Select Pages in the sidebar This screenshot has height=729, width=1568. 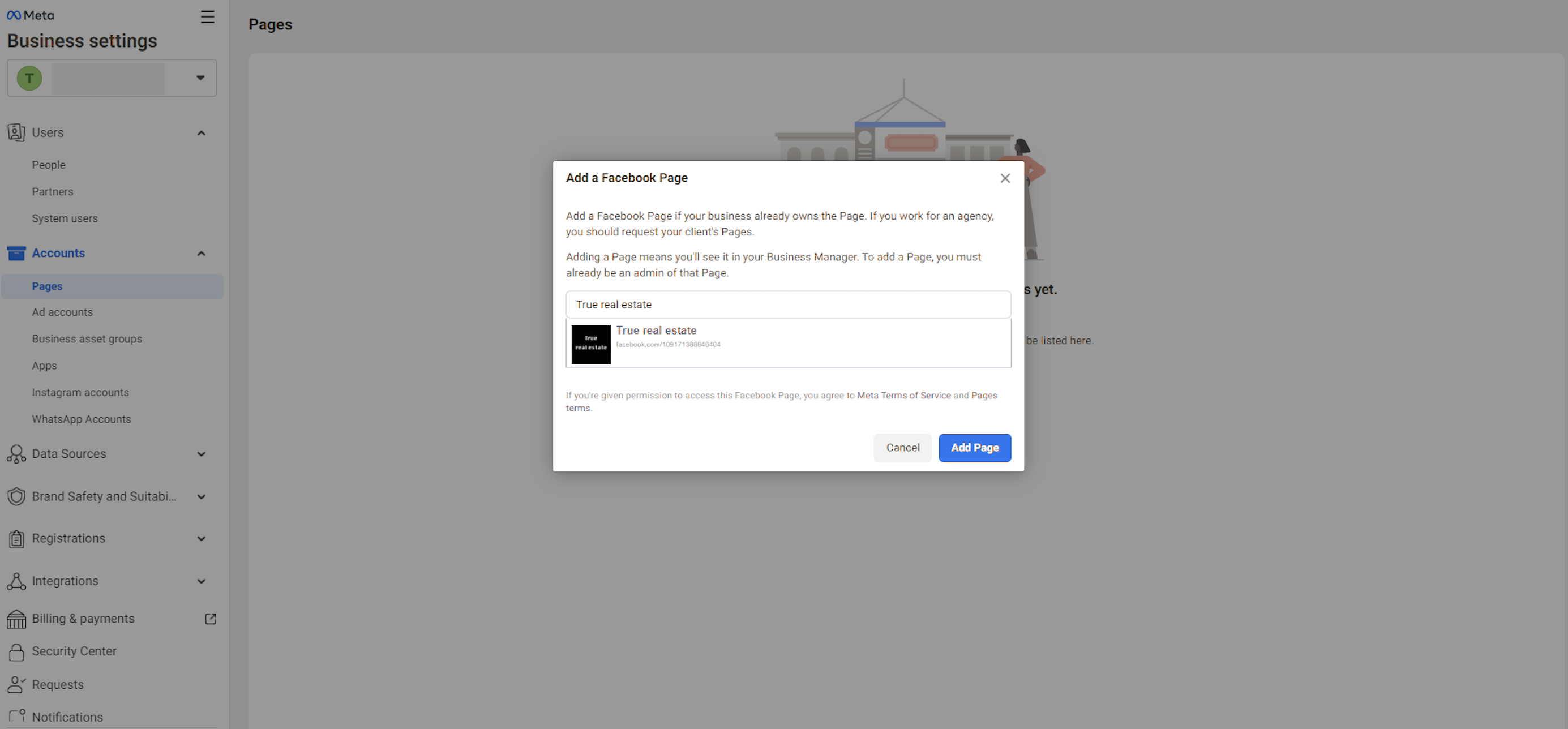[112, 286]
